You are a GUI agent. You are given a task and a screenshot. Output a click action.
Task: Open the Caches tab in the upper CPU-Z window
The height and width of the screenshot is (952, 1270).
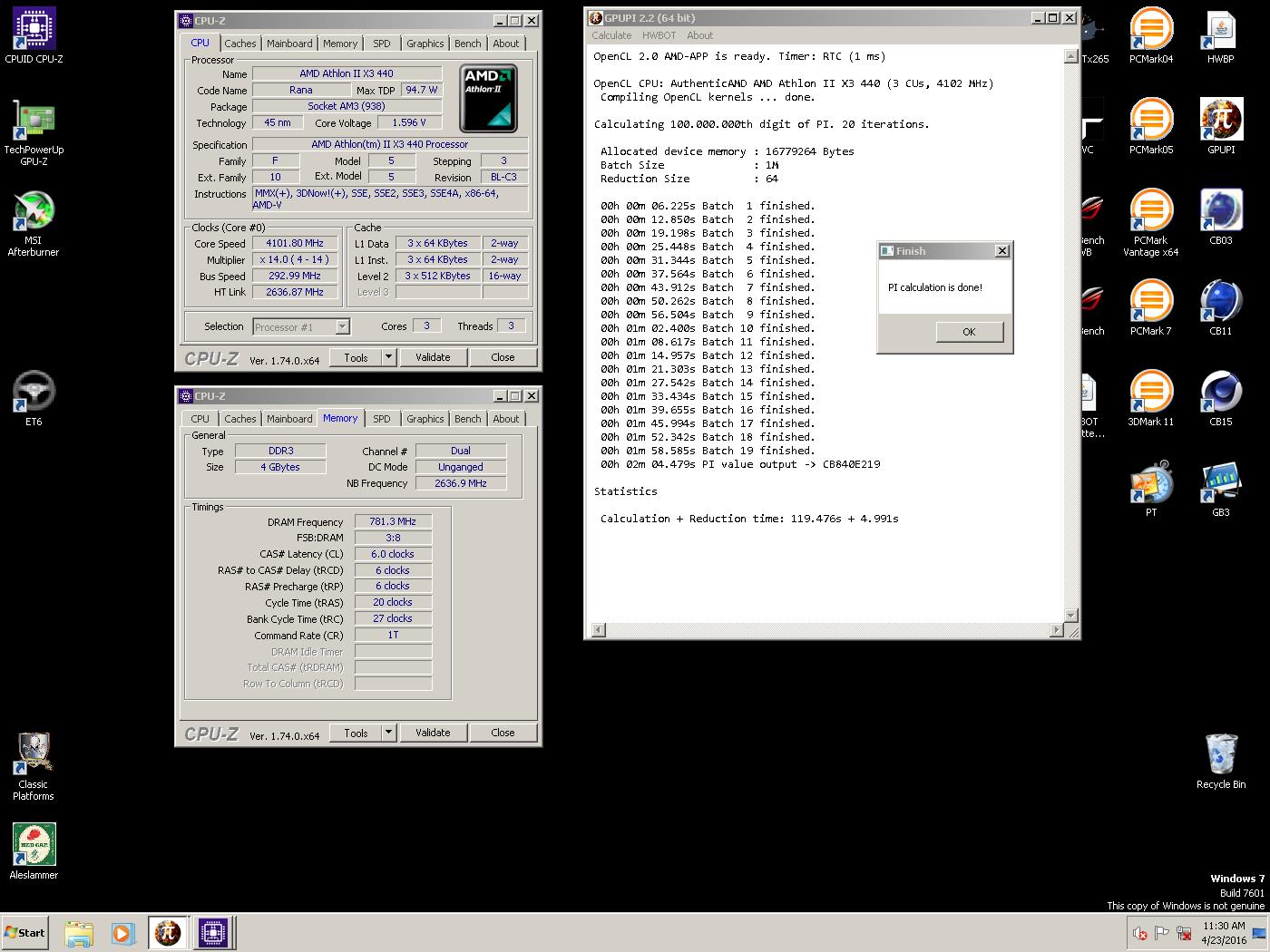point(239,44)
